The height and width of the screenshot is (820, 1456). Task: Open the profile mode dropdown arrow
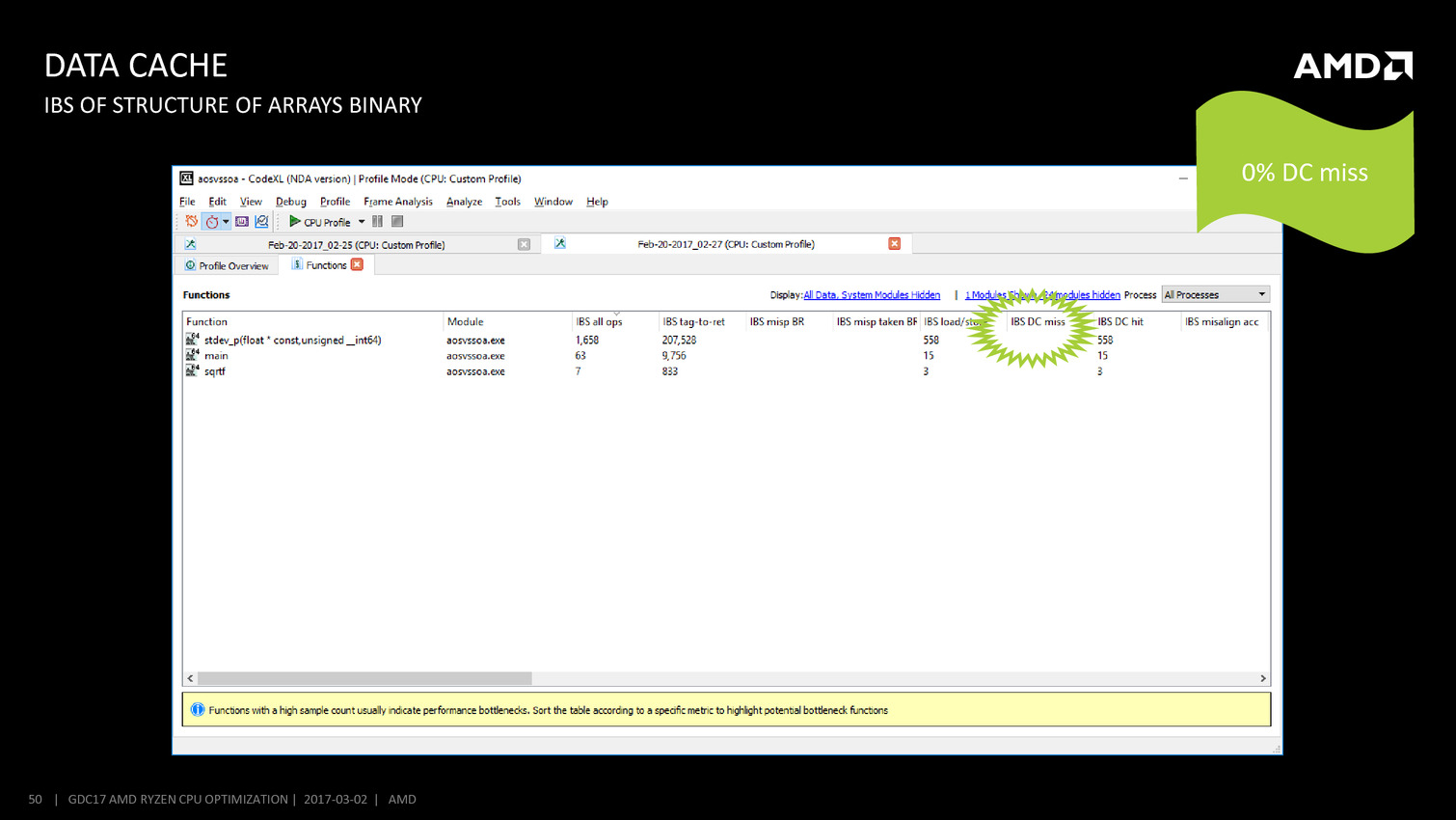coord(227,222)
